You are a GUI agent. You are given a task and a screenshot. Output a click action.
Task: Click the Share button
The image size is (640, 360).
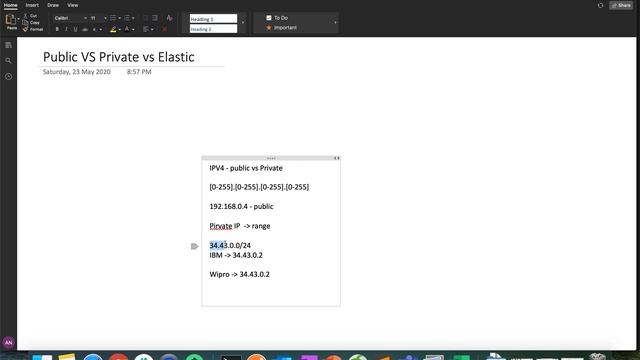(x=621, y=5)
